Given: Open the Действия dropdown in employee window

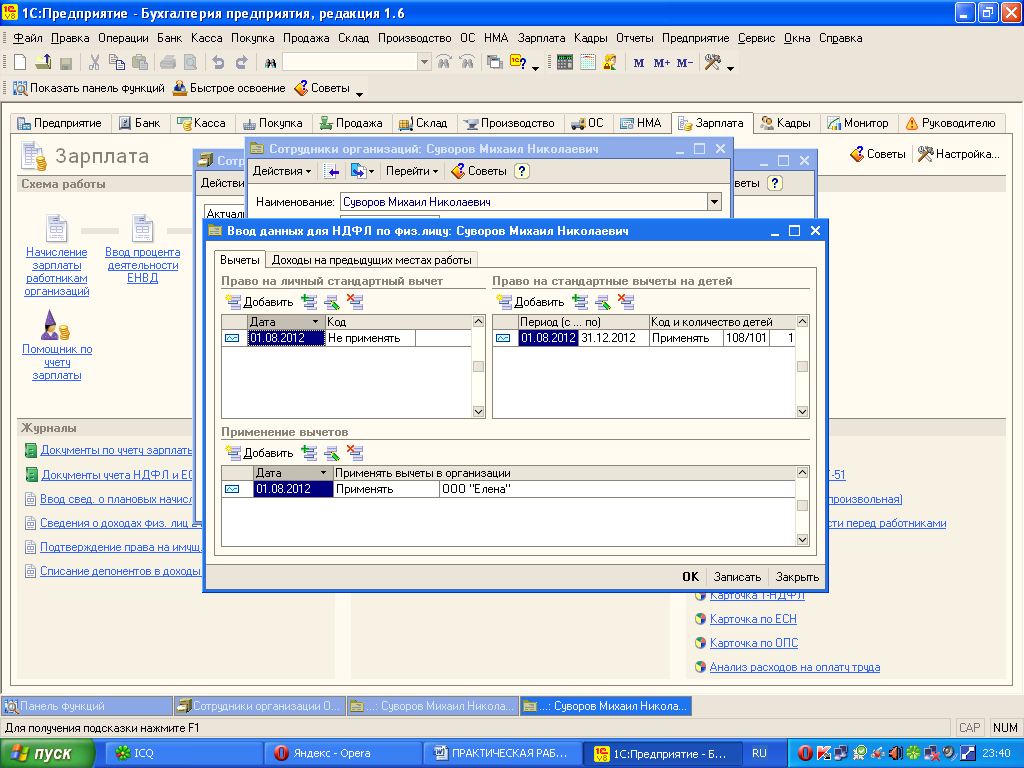Looking at the screenshot, I should [x=282, y=171].
